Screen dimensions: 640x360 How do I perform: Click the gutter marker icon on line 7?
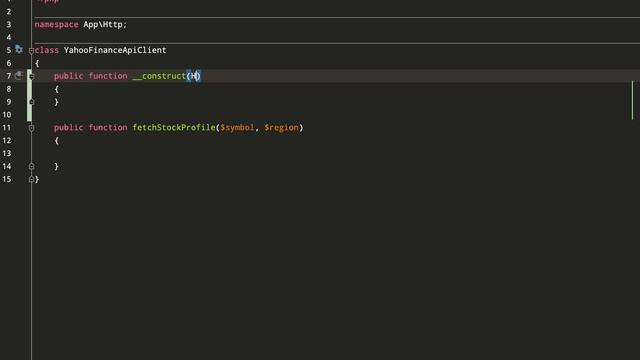tap(19, 76)
